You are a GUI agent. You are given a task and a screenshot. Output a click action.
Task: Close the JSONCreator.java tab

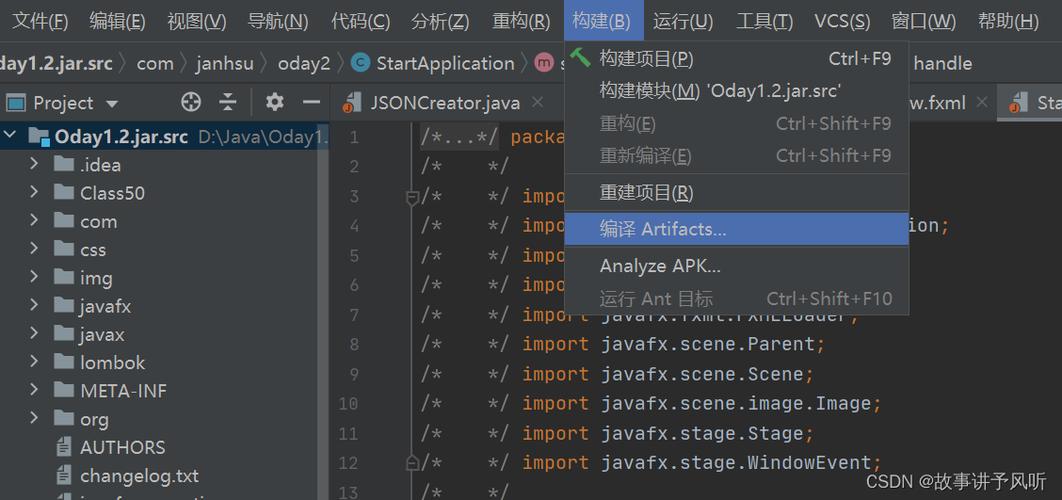(x=537, y=102)
